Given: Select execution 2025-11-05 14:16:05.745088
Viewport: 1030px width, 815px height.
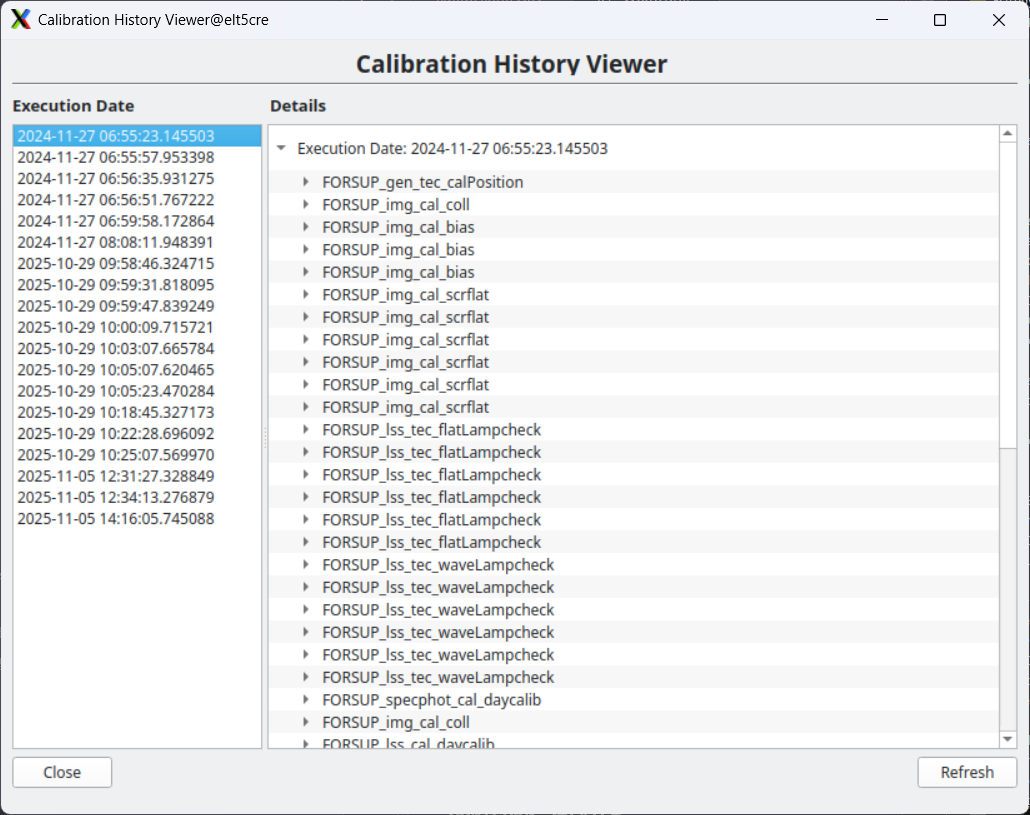Looking at the screenshot, I should (137, 518).
